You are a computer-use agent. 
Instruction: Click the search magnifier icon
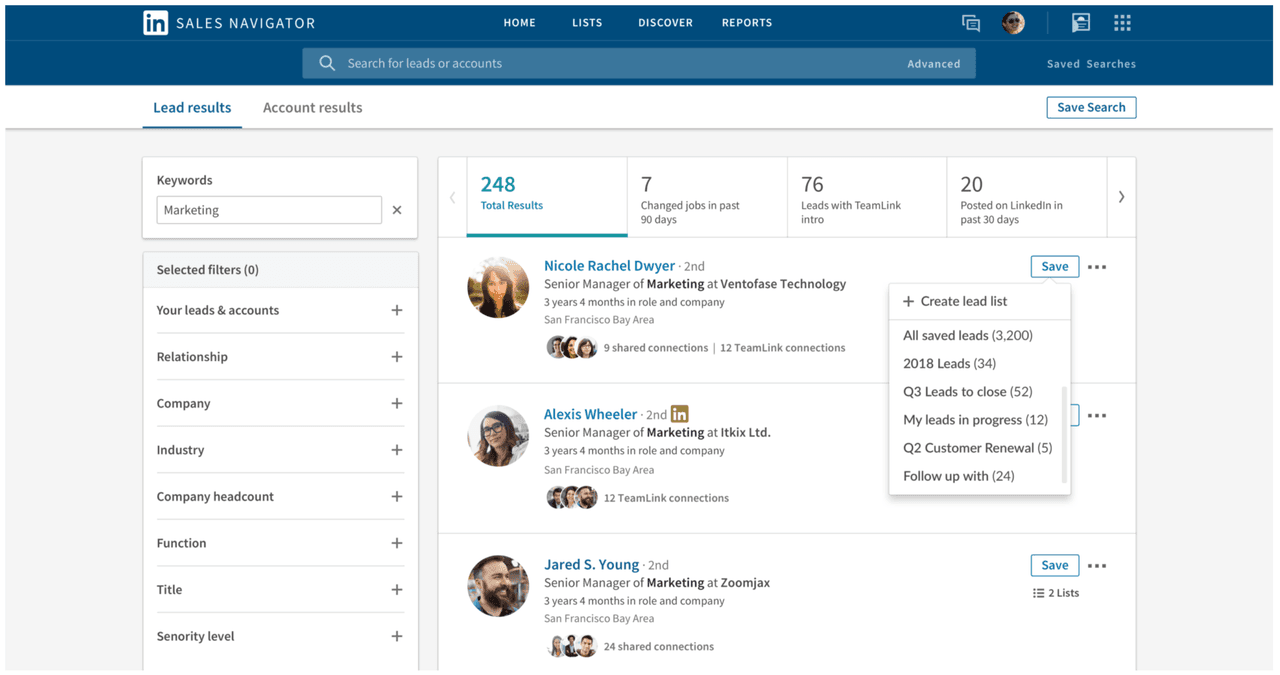click(x=326, y=63)
